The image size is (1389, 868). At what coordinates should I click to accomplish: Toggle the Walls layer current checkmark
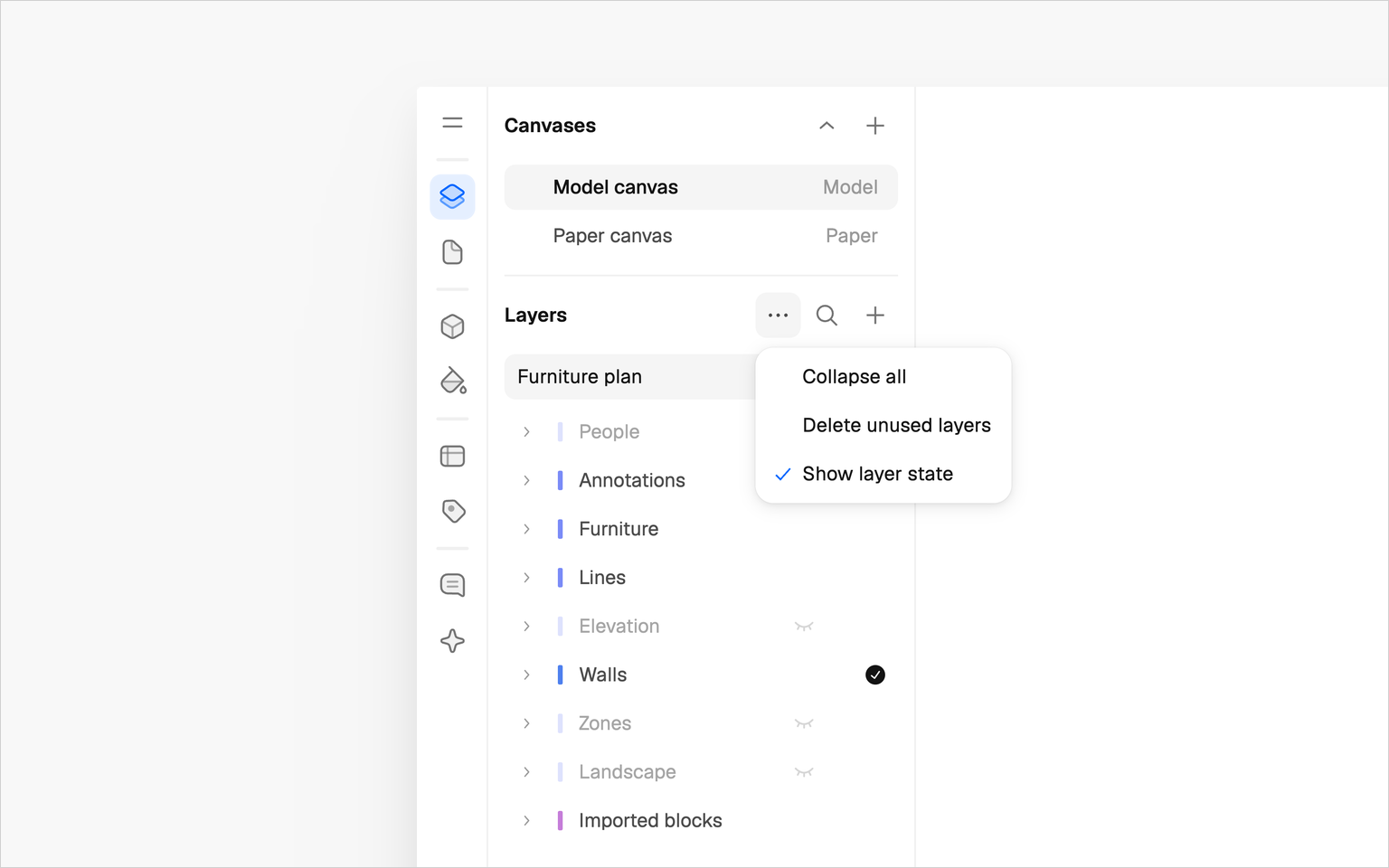tap(874, 675)
